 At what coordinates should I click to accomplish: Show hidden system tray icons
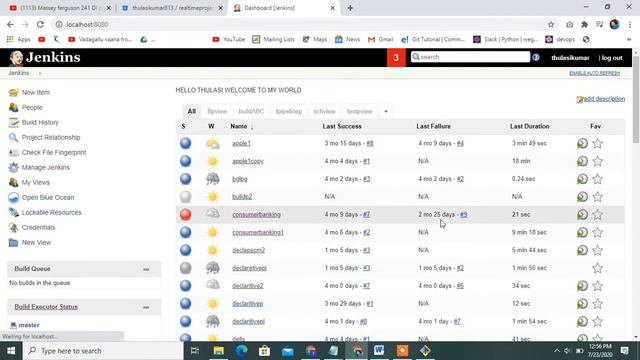(x=556, y=351)
